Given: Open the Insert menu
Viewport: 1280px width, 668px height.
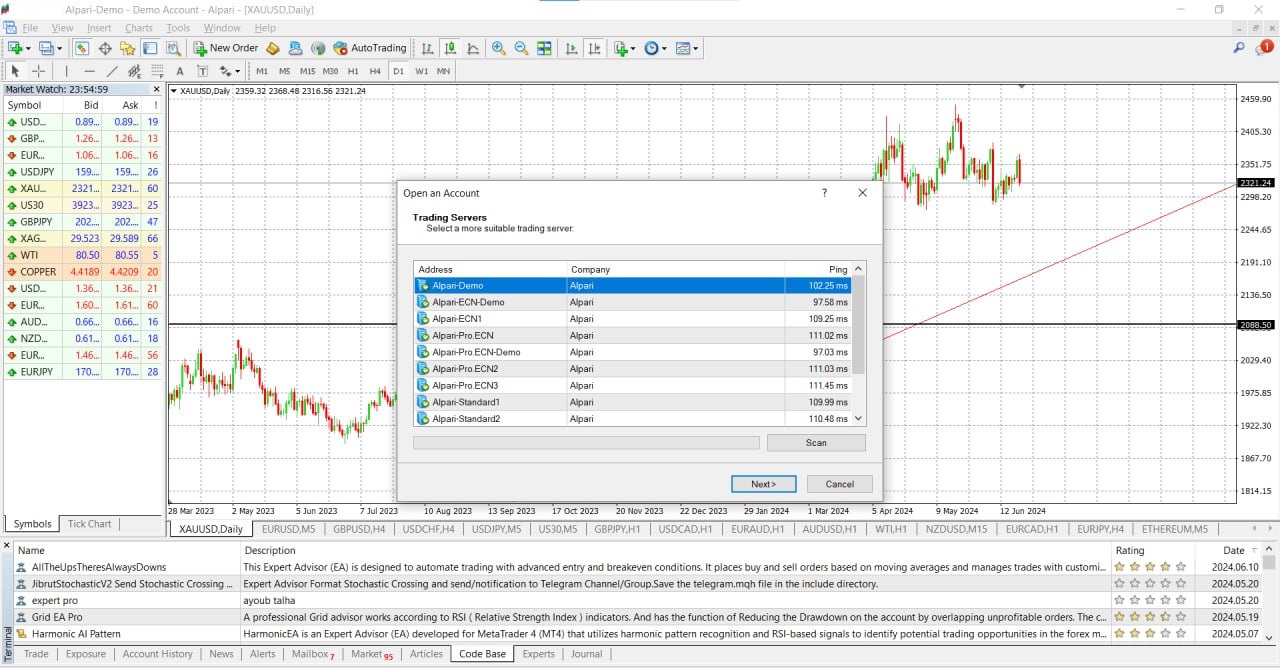Looking at the screenshot, I should tap(99, 28).
